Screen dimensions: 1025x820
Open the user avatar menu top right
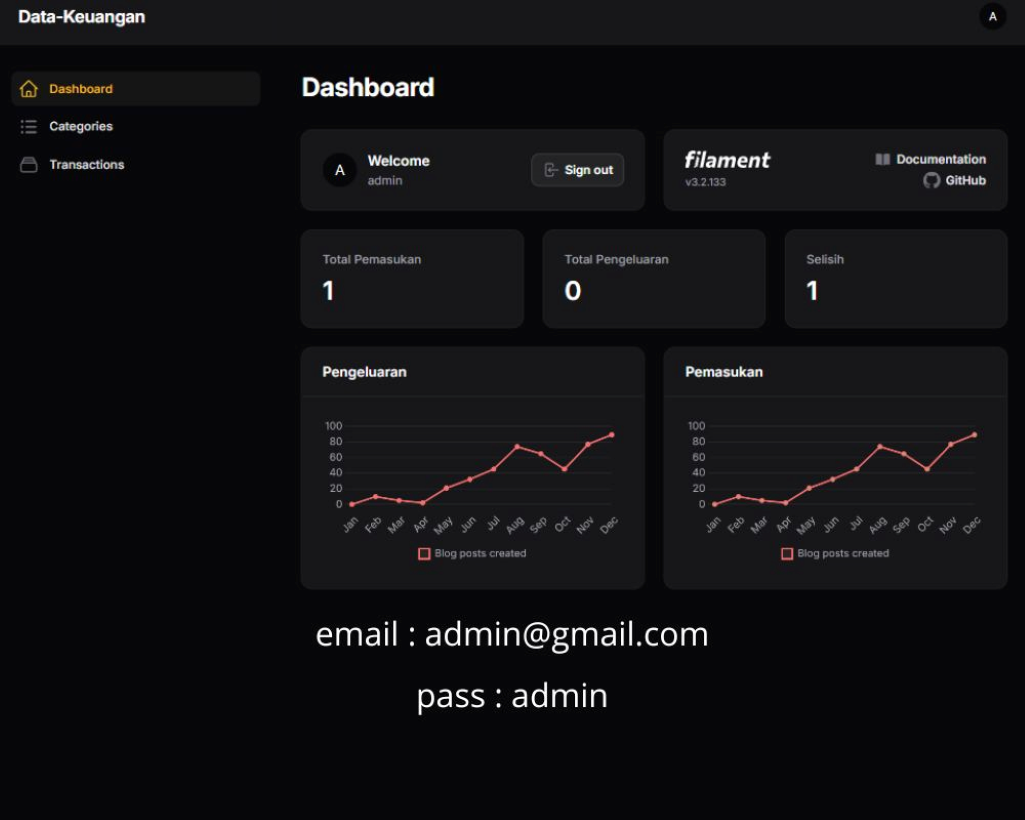992,17
